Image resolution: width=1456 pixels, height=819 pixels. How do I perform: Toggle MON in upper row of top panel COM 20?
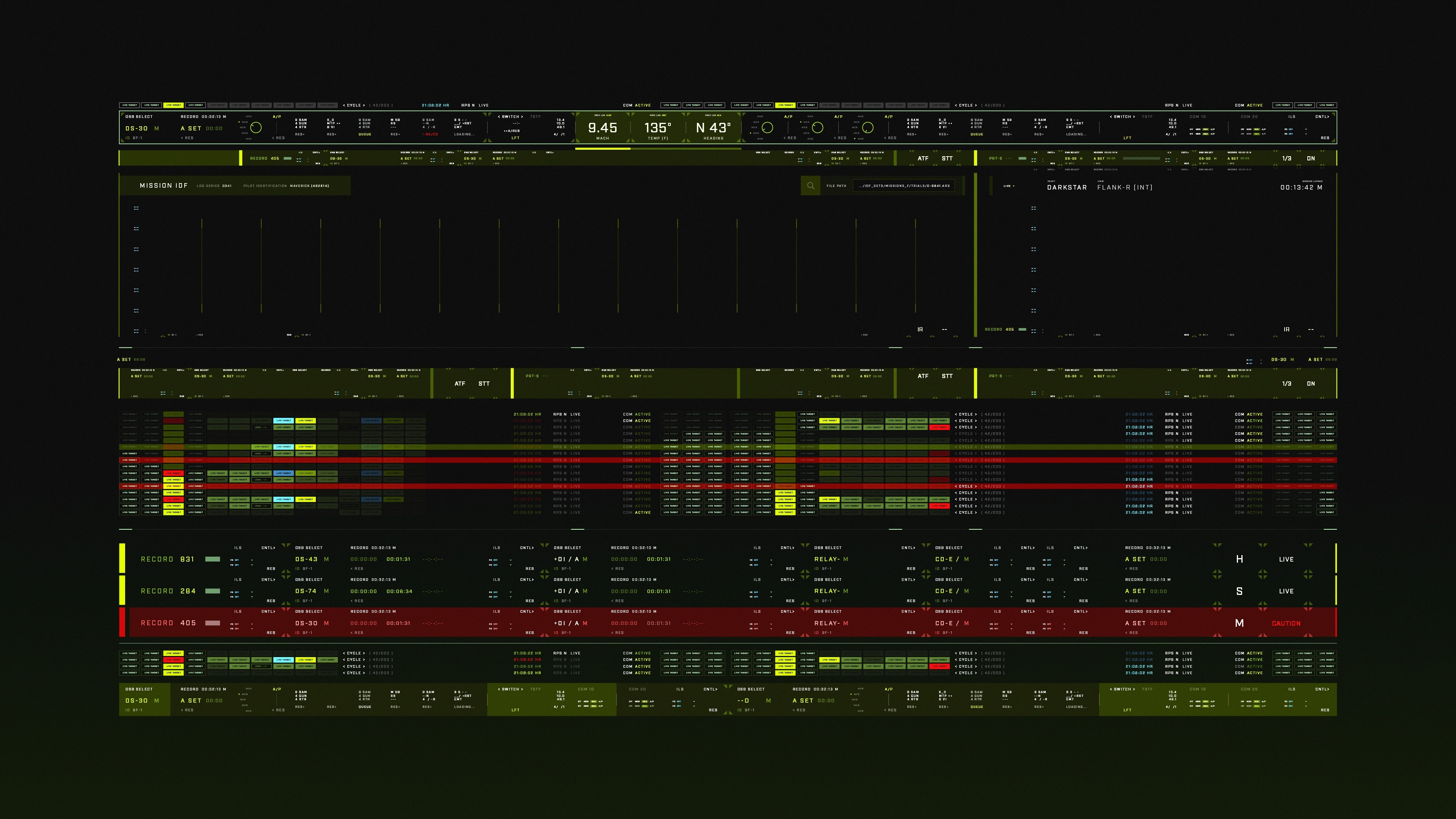point(1249,129)
